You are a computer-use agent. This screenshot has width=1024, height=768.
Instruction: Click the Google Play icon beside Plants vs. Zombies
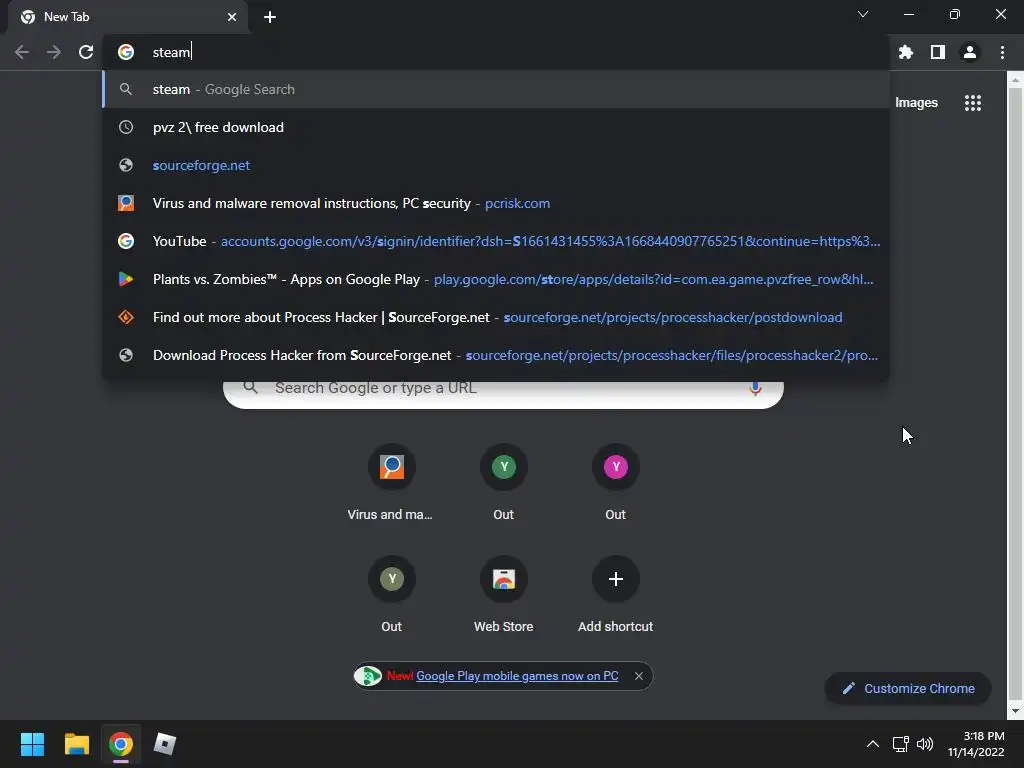(x=126, y=279)
